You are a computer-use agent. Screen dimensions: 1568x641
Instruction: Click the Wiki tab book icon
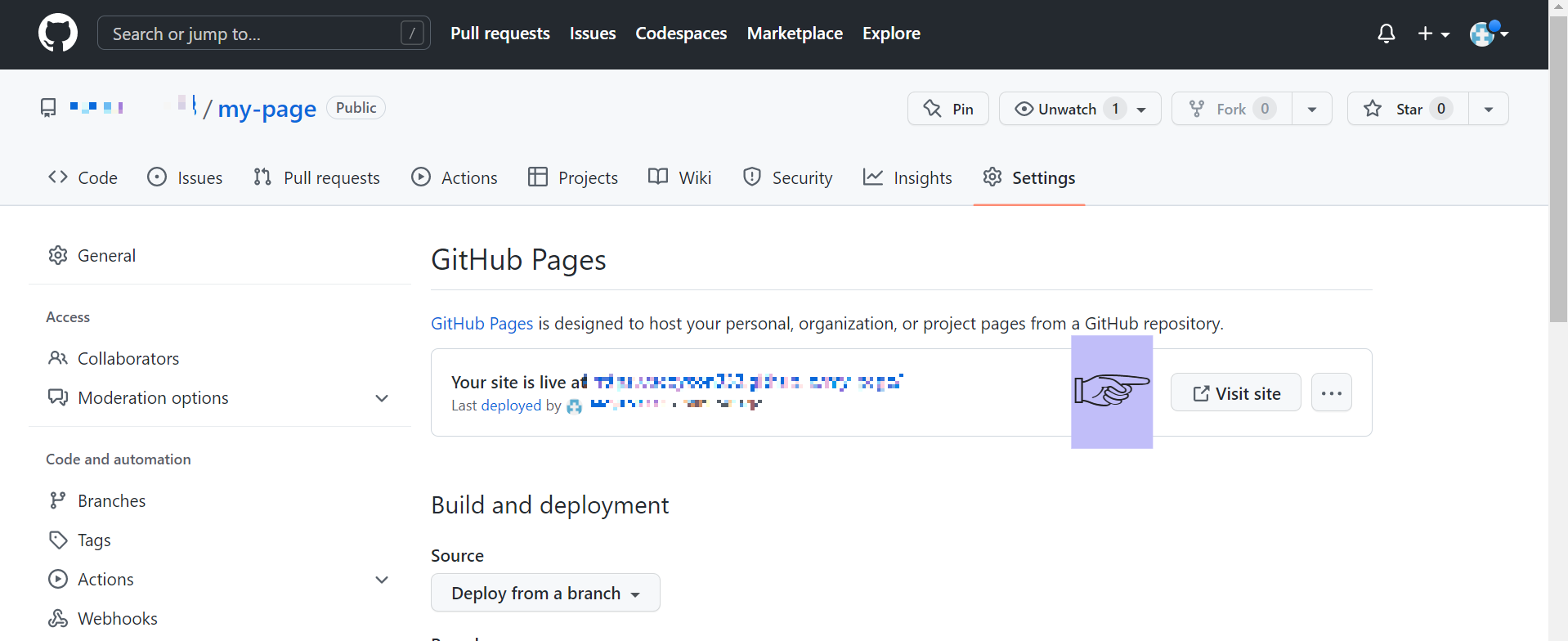(x=658, y=177)
